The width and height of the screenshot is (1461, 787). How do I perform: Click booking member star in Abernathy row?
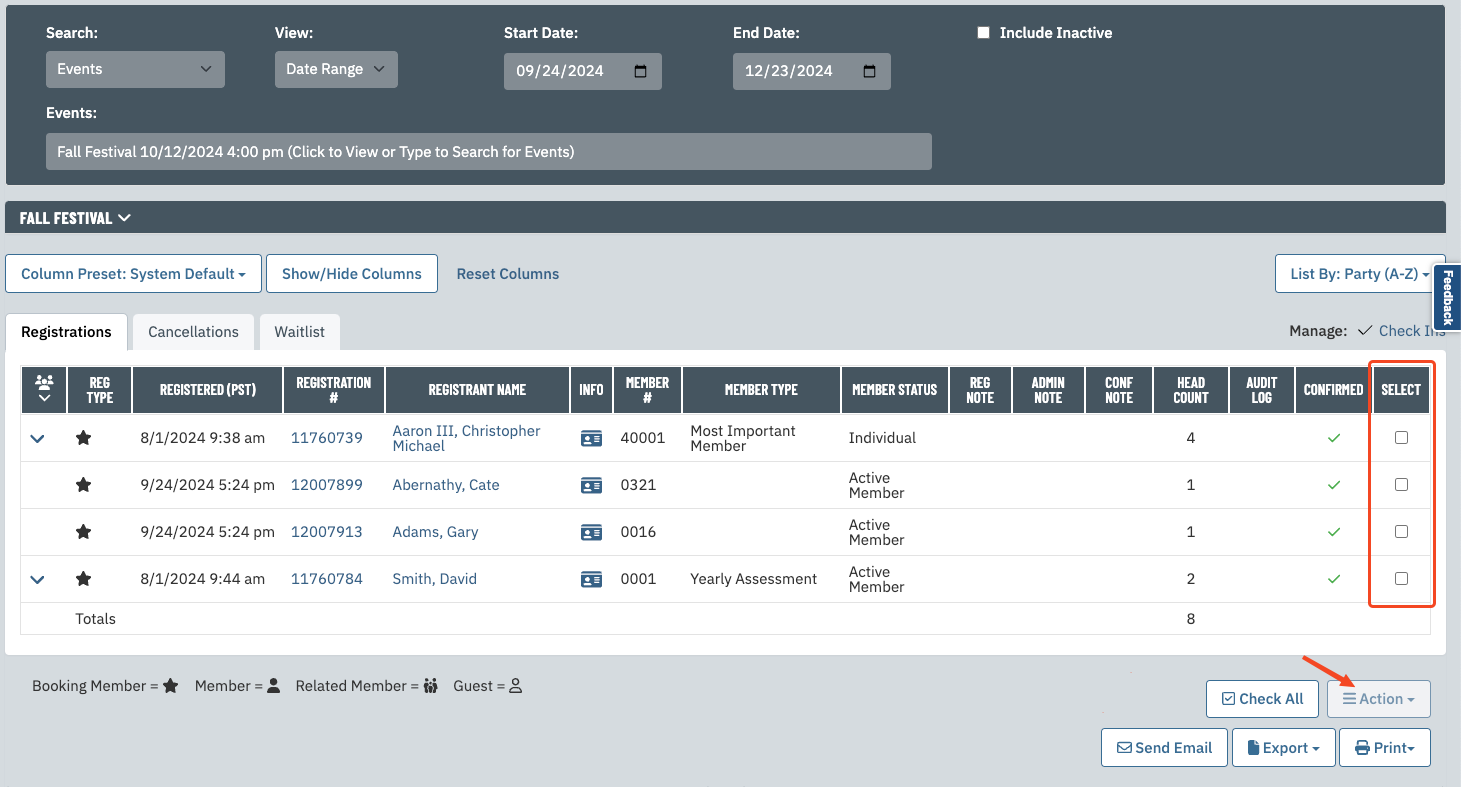(84, 485)
